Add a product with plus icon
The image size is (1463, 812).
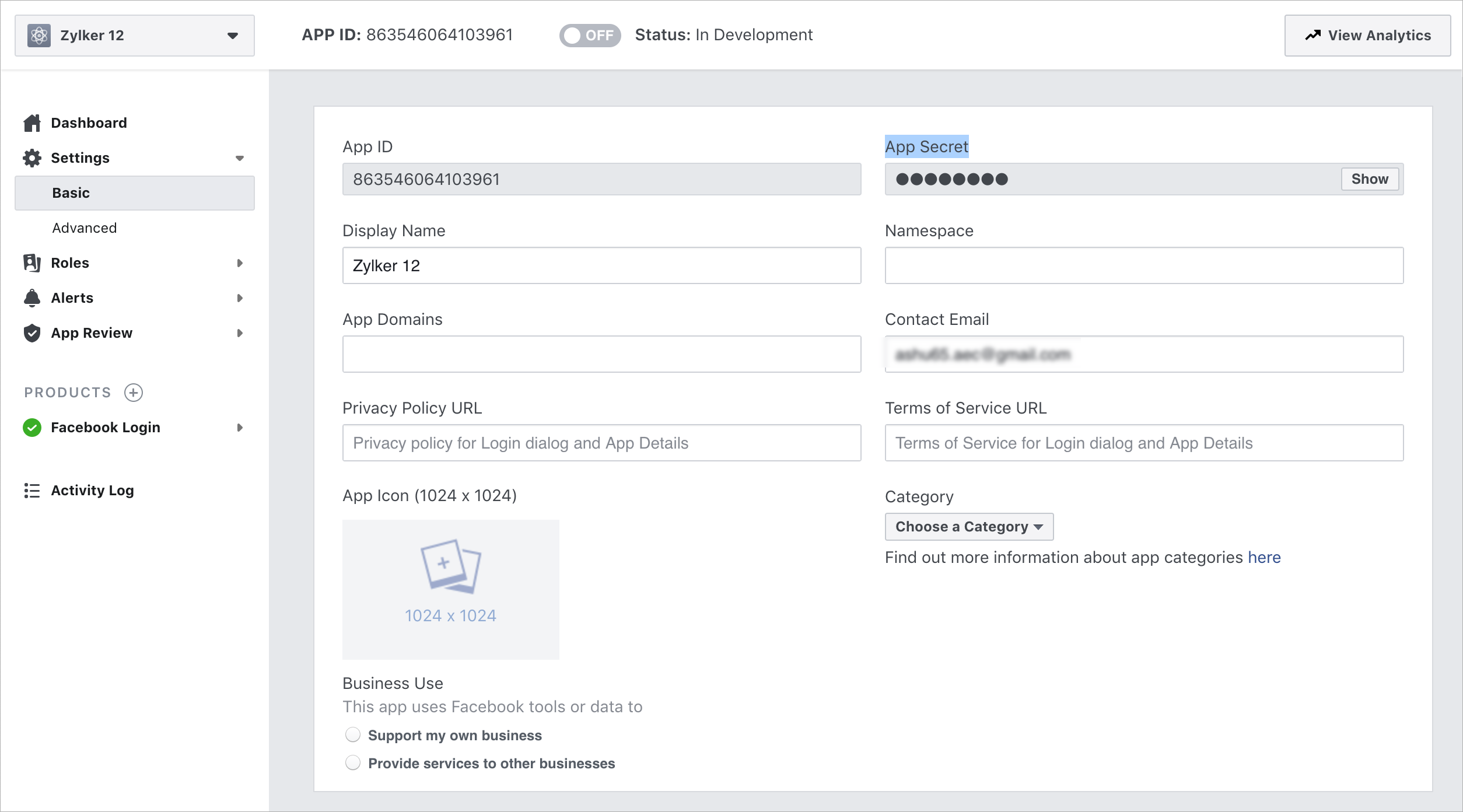pos(134,393)
